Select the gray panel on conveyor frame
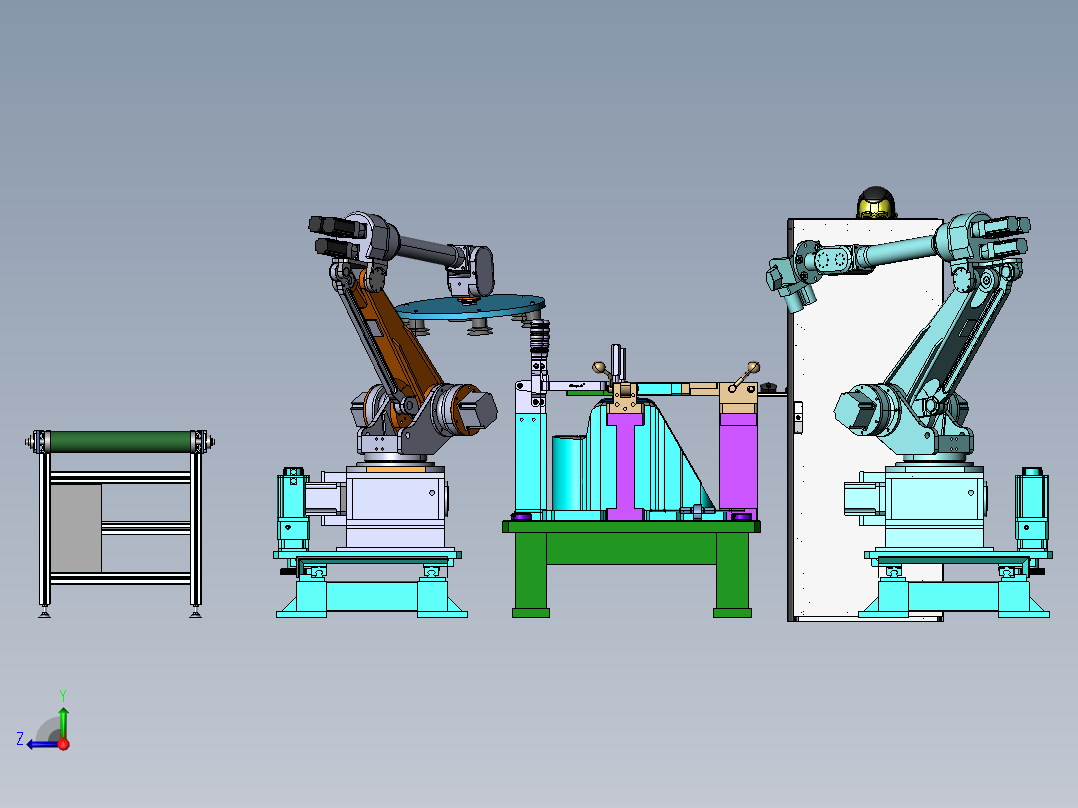The width and height of the screenshot is (1078, 808). pyautogui.click(x=76, y=527)
